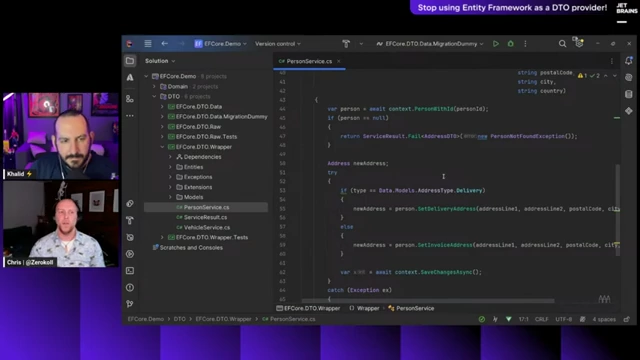Viewport: 640px width, 360px height.
Task: Click 4 spaces indent setting
Action: pyautogui.click(x=604, y=319)
